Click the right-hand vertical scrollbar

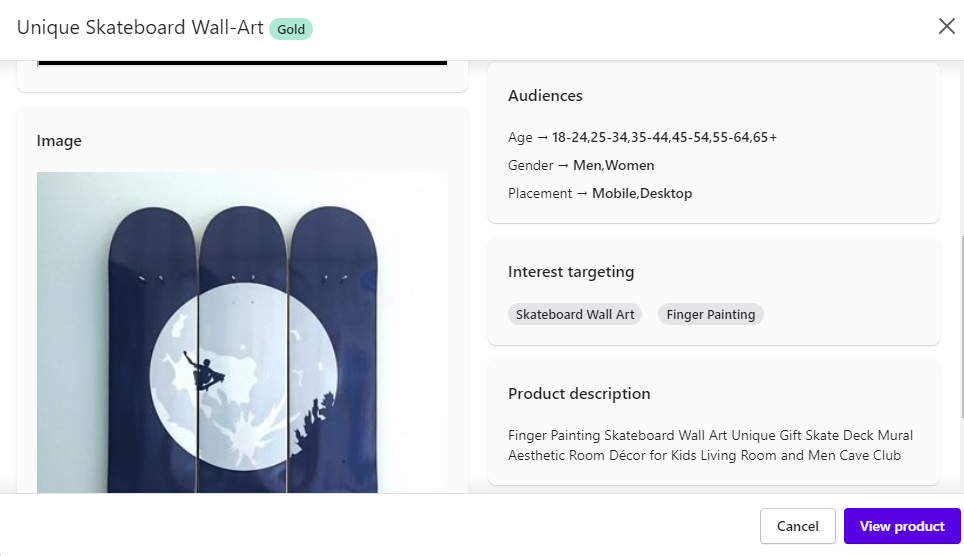tap(961, 327)
